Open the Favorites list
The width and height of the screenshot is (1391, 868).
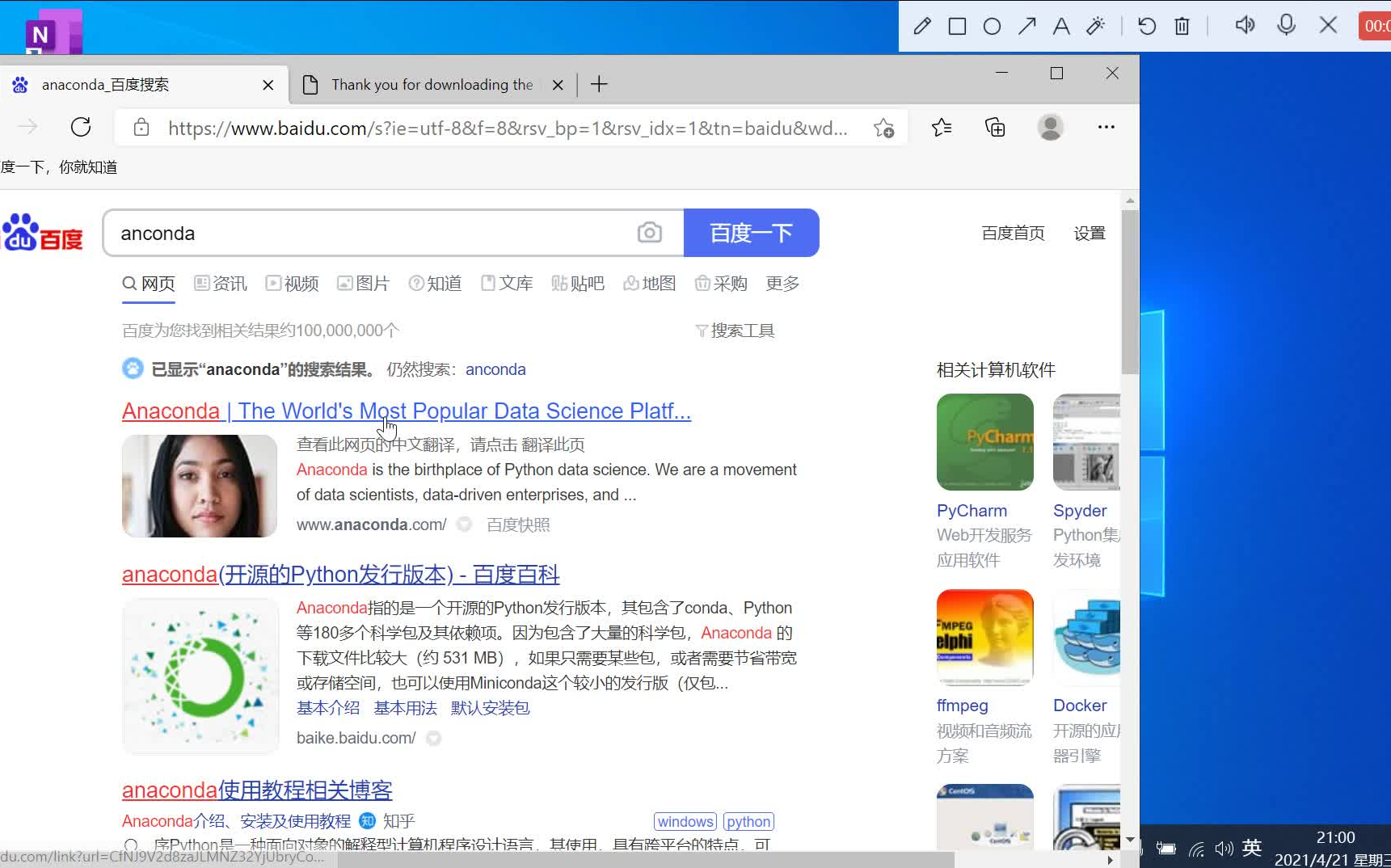pos(942,127)
